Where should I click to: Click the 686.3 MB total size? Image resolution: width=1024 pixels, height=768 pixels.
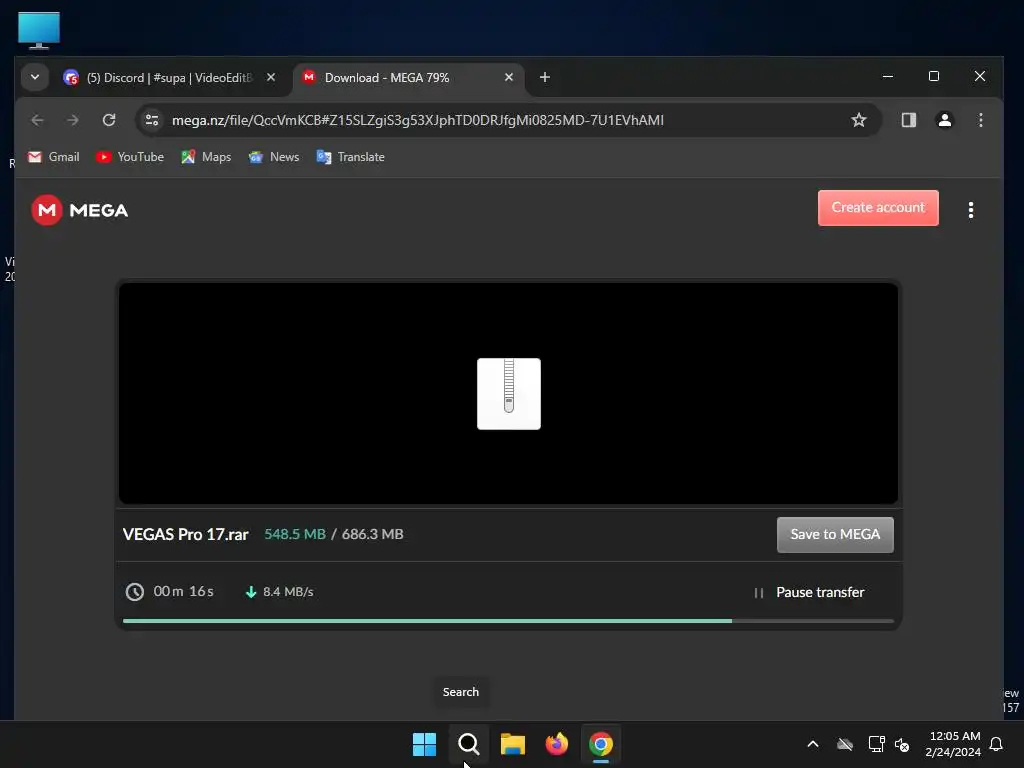[x=372, y=534]
